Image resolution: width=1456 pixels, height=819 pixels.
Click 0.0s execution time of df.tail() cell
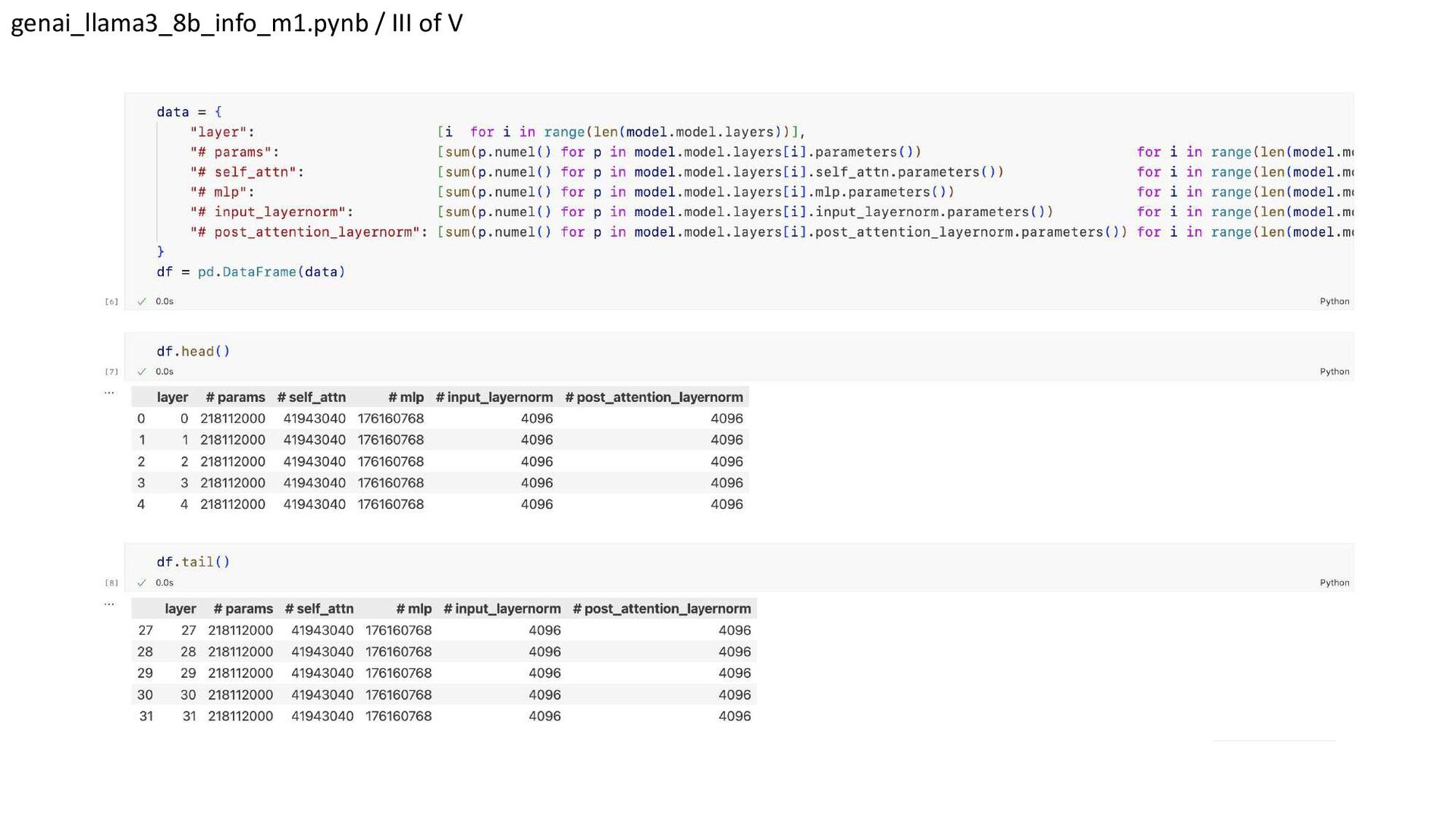pos(165,583)
